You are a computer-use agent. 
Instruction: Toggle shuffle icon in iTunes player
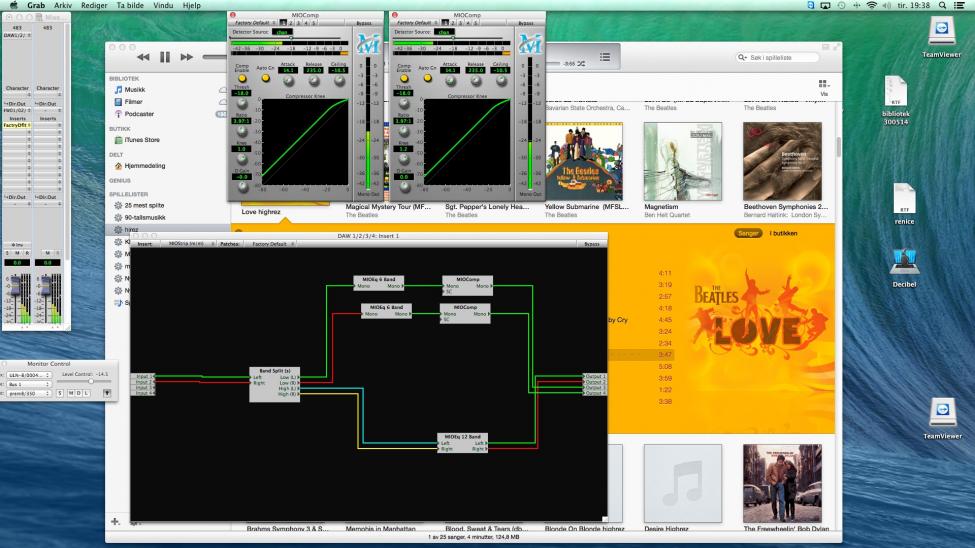(581, 63)
